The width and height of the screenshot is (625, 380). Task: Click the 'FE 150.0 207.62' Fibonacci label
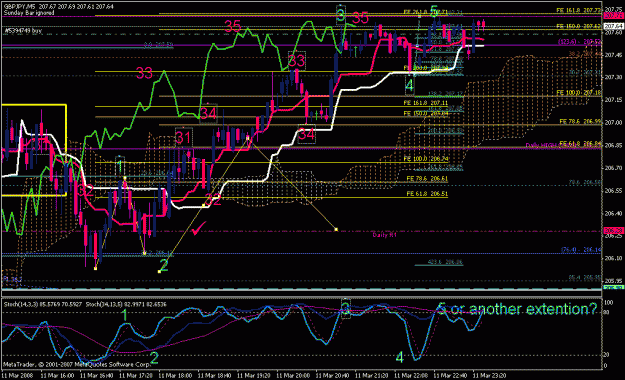click(578, 26)
